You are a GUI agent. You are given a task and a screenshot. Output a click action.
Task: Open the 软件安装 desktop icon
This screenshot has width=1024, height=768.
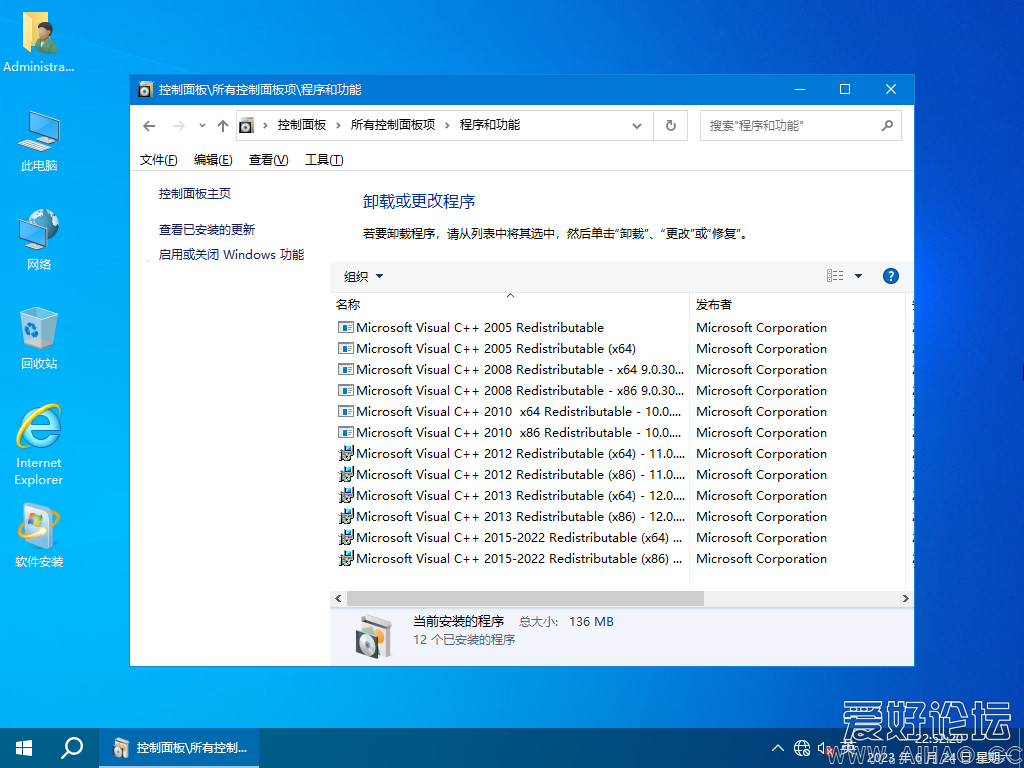pyautogui.click(x=39, y=535)
